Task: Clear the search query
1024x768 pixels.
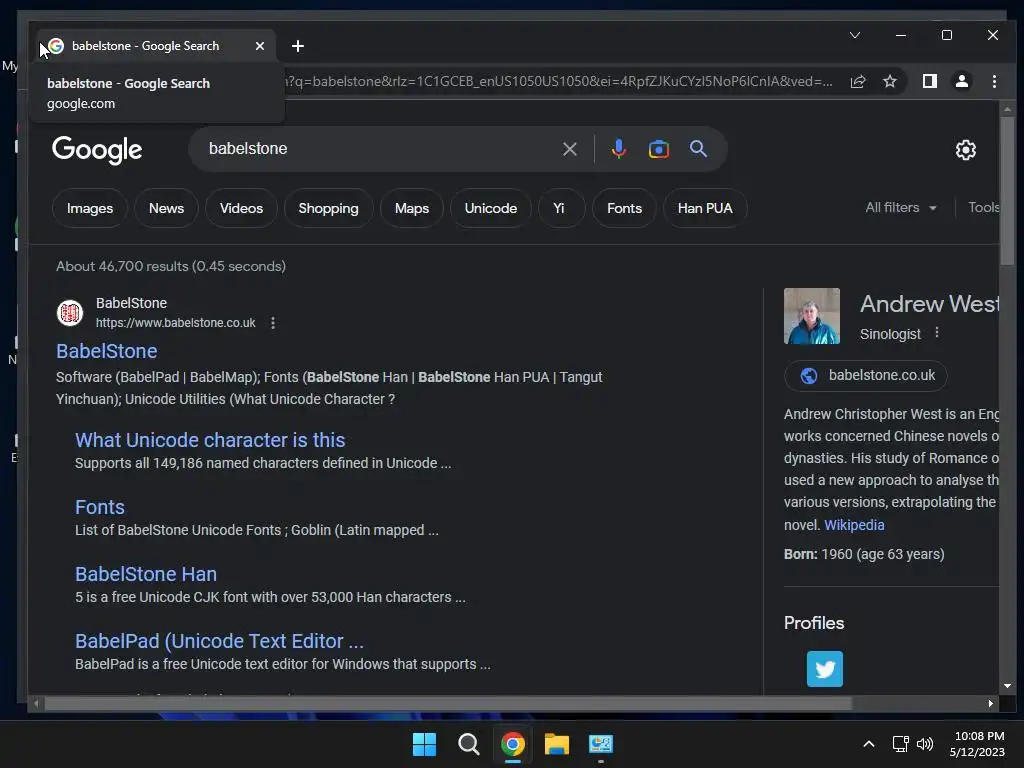Action: tap(569, 149)
